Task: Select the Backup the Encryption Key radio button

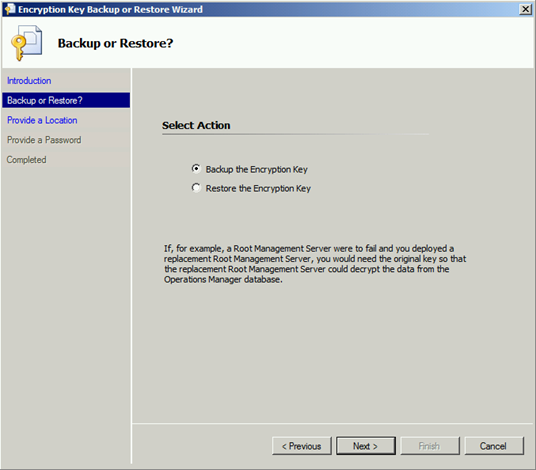Action: [x=196, y=169]
